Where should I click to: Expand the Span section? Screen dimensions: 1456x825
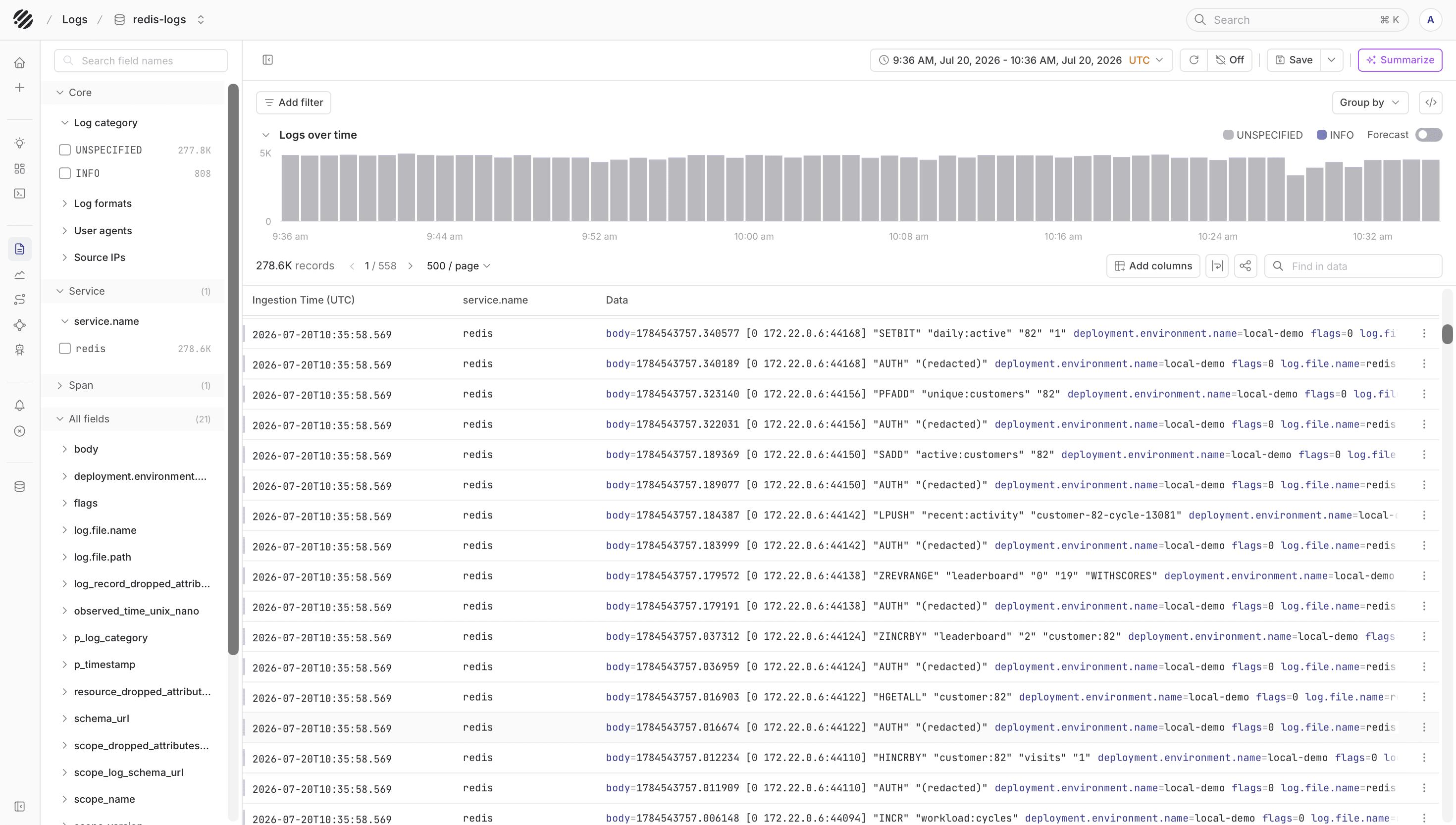click(x=60, y=385)
